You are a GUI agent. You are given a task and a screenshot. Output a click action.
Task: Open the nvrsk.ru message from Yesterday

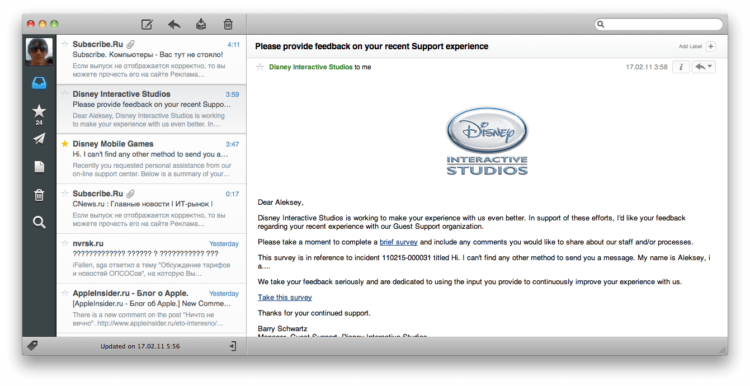tap(152, 258)
